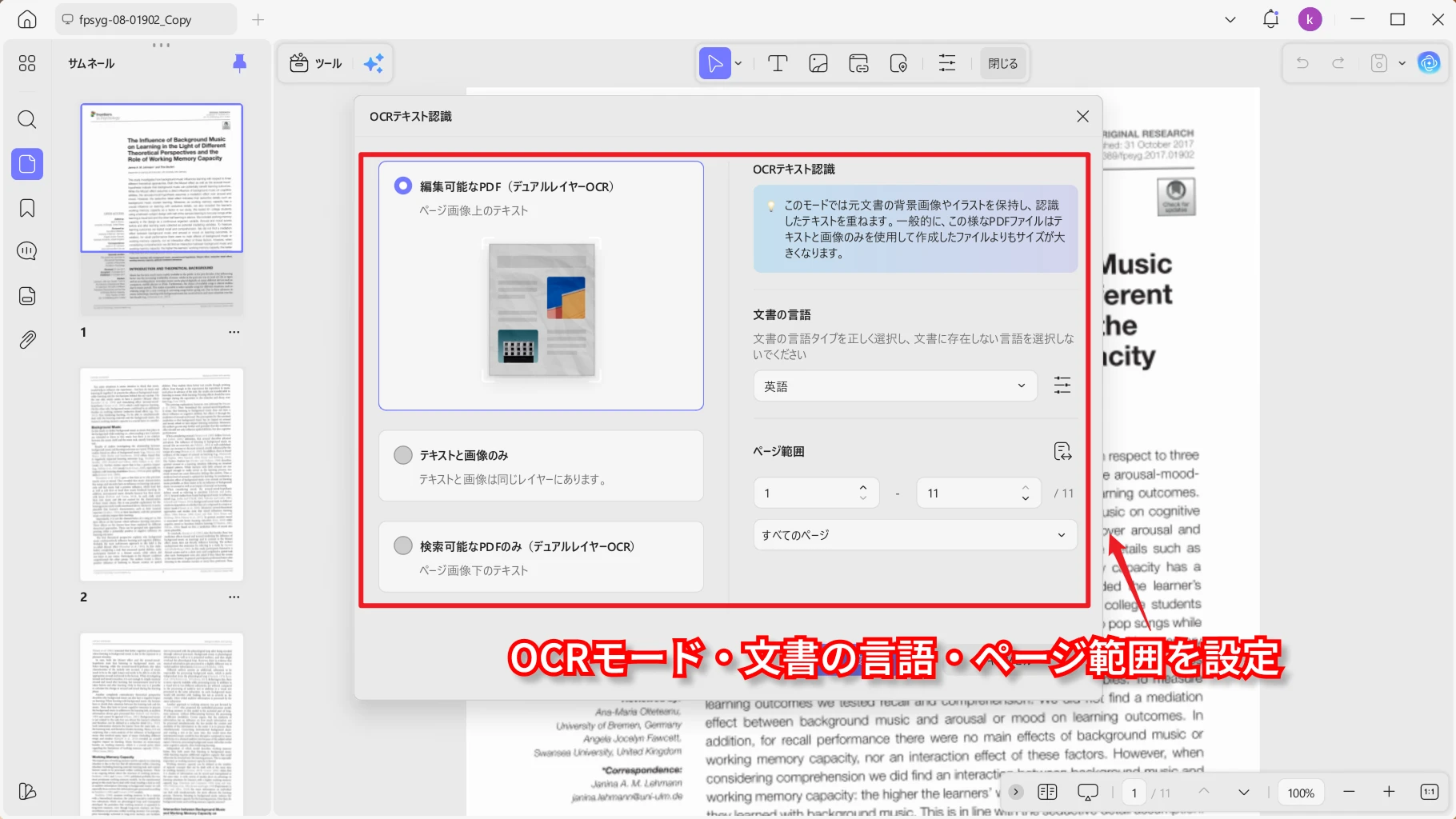Viewport: 1456px width, 819px height.
Task: Select page 1 thumbnail
Action: pos(162,210)
